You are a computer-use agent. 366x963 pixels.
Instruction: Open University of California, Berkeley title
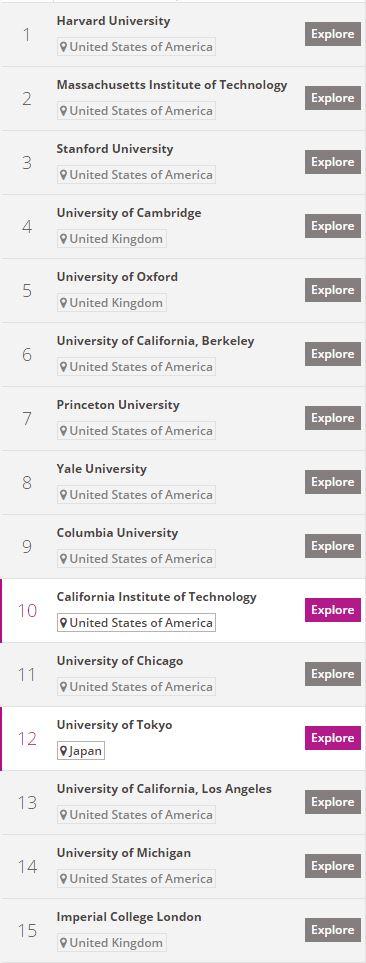coord(155,341)
